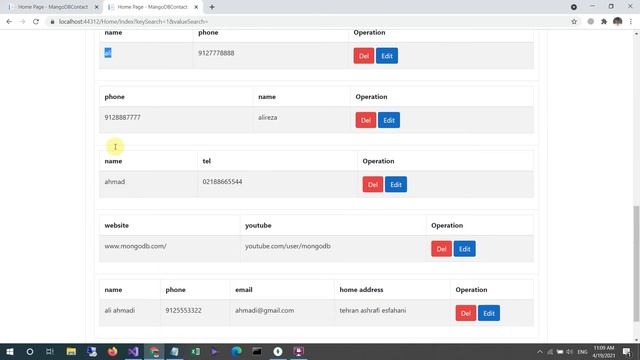Click the page vertical scrollbar thumb

(636, 263)
